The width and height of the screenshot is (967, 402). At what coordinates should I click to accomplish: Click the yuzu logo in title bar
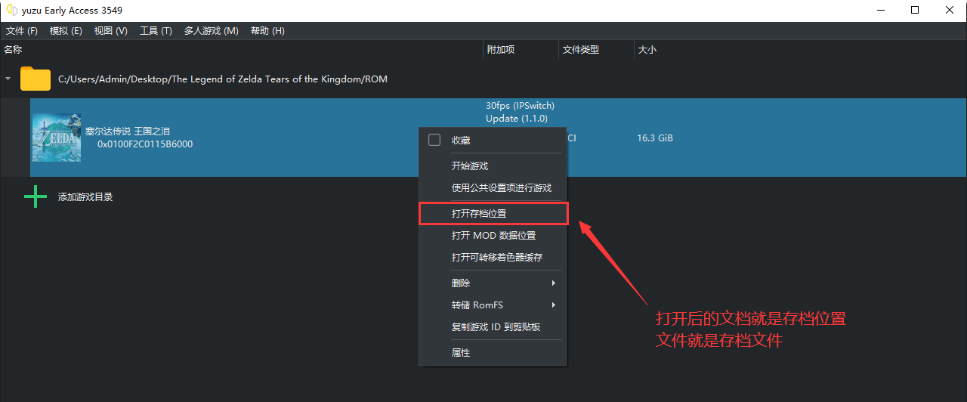(x=11, y=10)
